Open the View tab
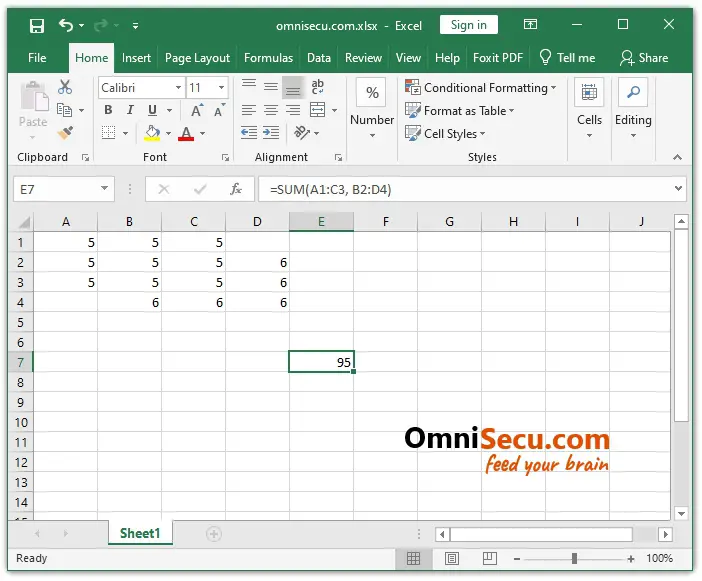 [x=408, y=58]
